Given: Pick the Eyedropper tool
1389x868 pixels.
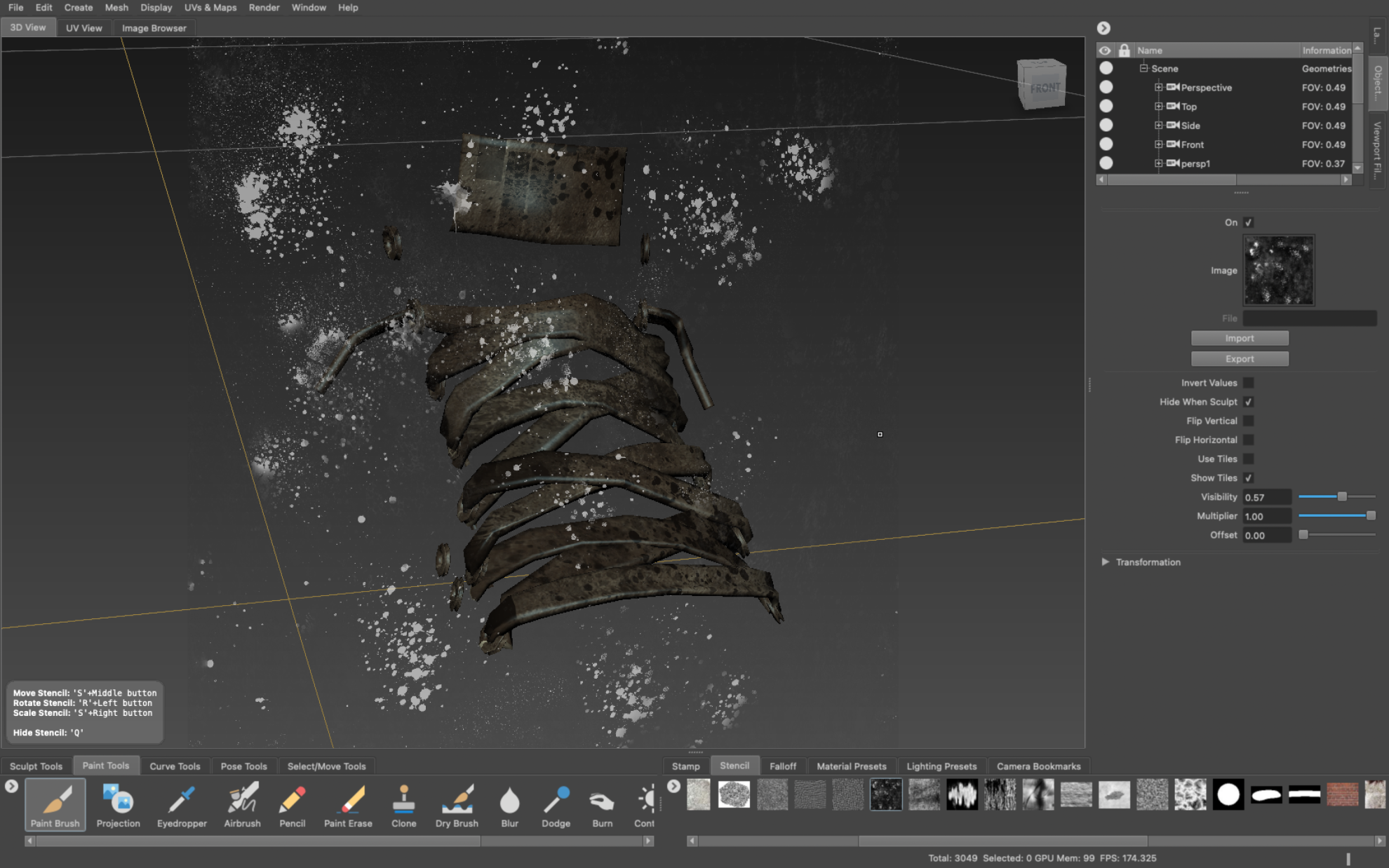Looking at the screenshot, I should (181, 805).
